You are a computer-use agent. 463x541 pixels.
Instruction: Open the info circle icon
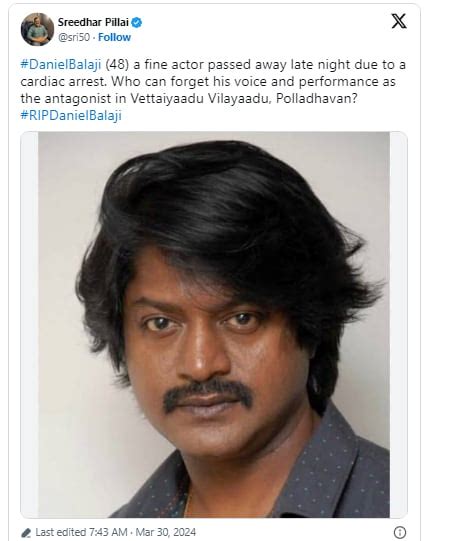400,532
